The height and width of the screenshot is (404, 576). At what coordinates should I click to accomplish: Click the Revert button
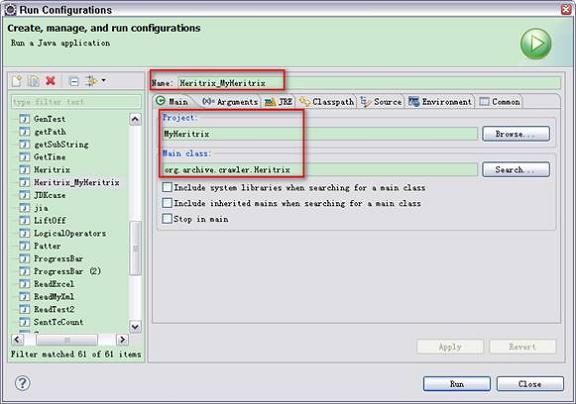[x=523, y=346]
